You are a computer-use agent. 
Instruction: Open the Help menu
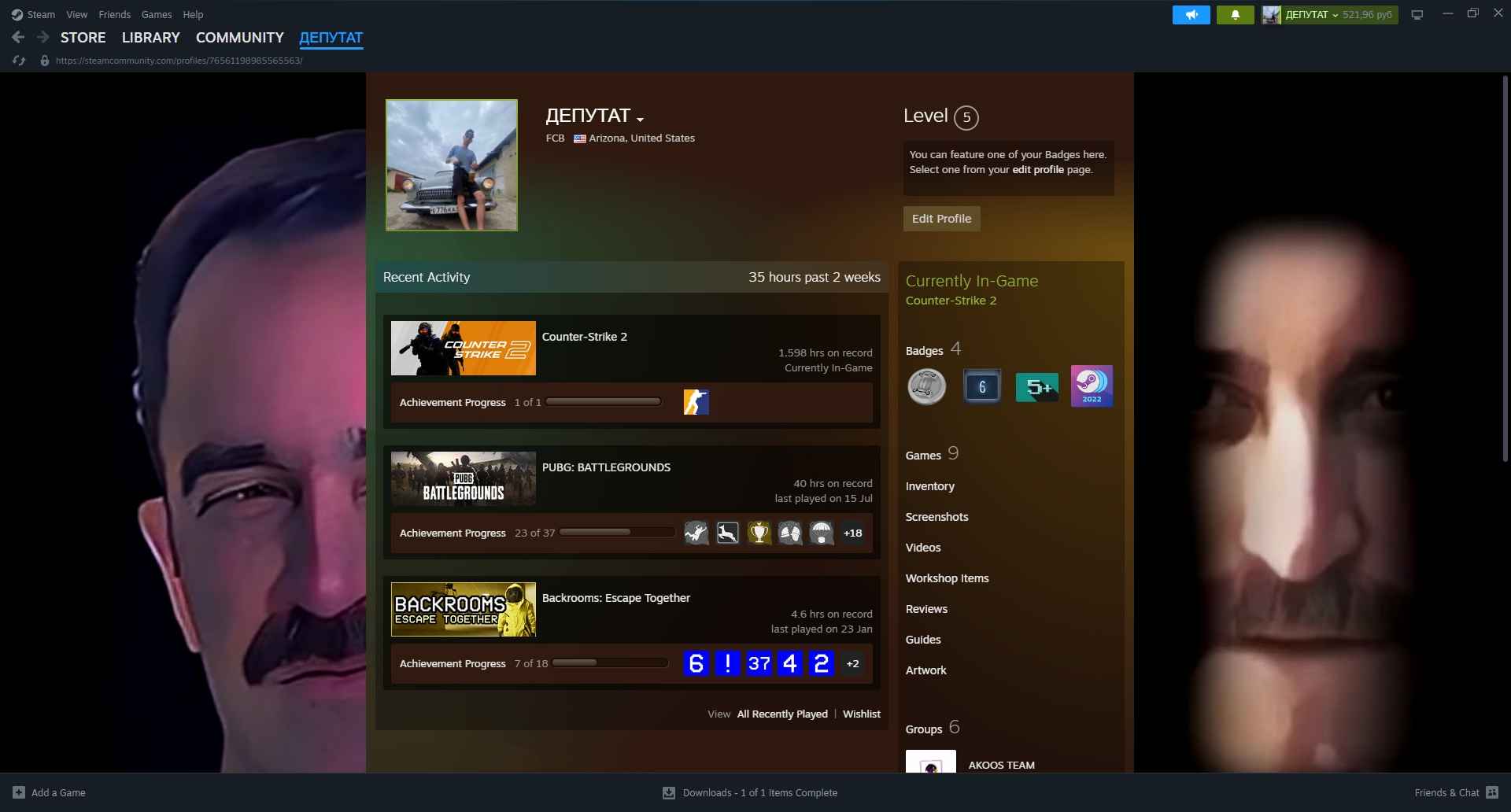pos(193,15)
